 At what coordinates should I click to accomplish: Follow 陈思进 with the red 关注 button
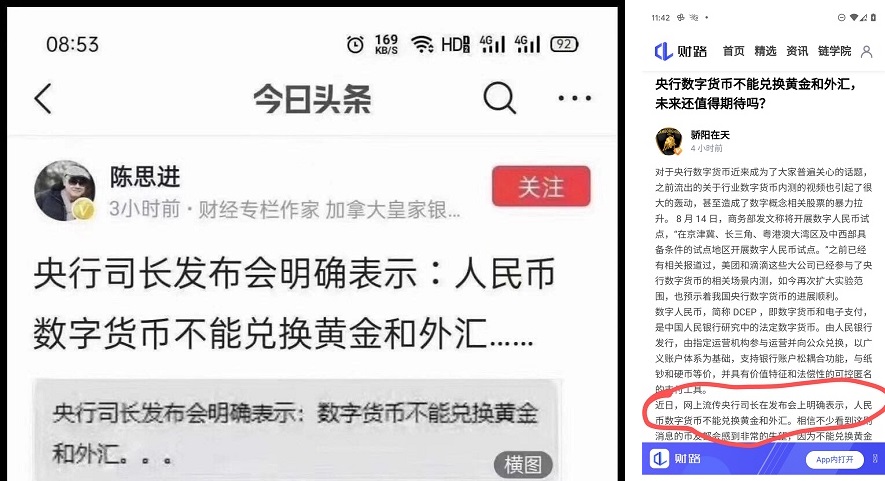(x=541, y=186)
